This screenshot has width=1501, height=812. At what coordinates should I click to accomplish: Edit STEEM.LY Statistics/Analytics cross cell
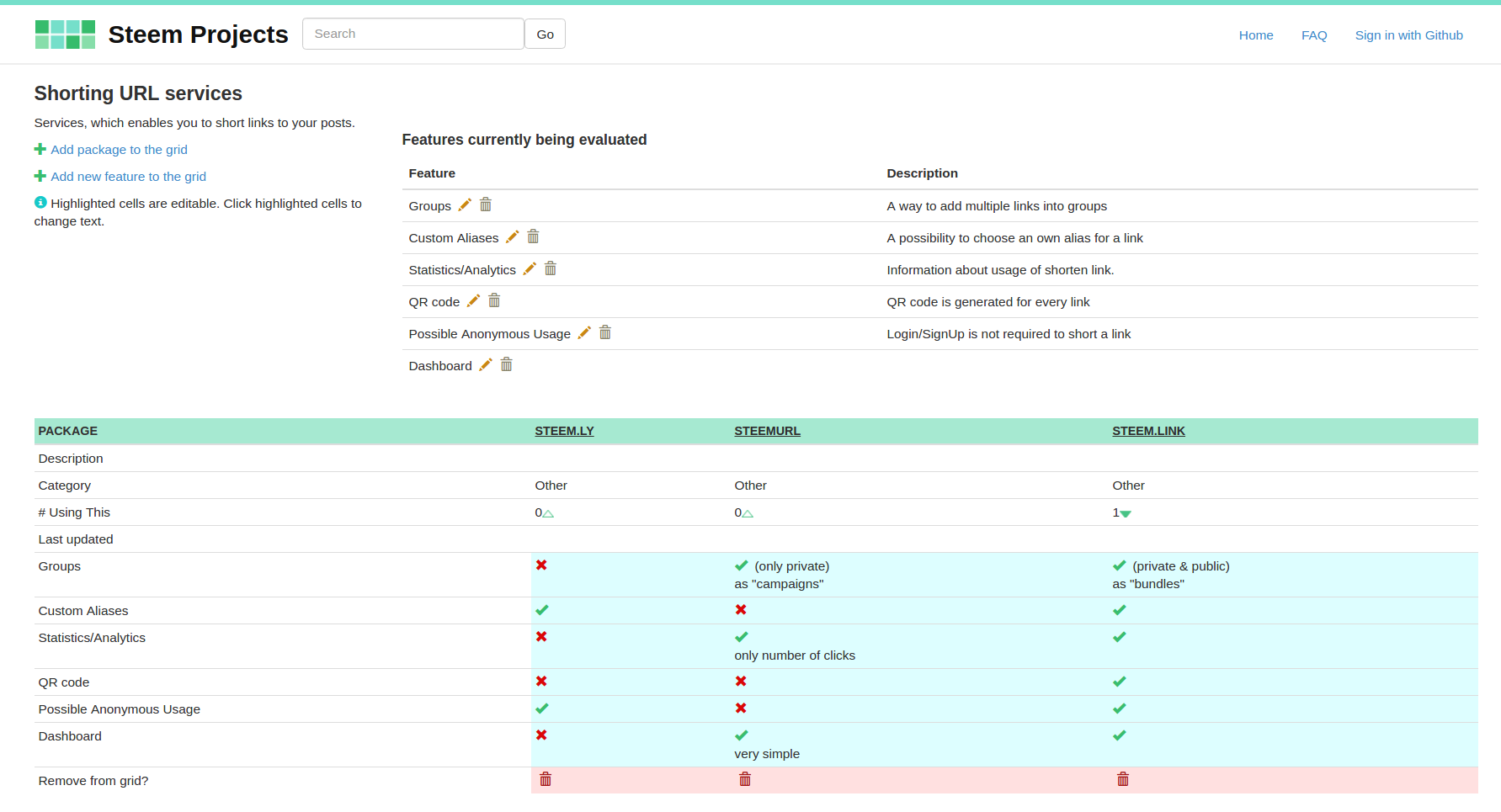pos(631,646)
